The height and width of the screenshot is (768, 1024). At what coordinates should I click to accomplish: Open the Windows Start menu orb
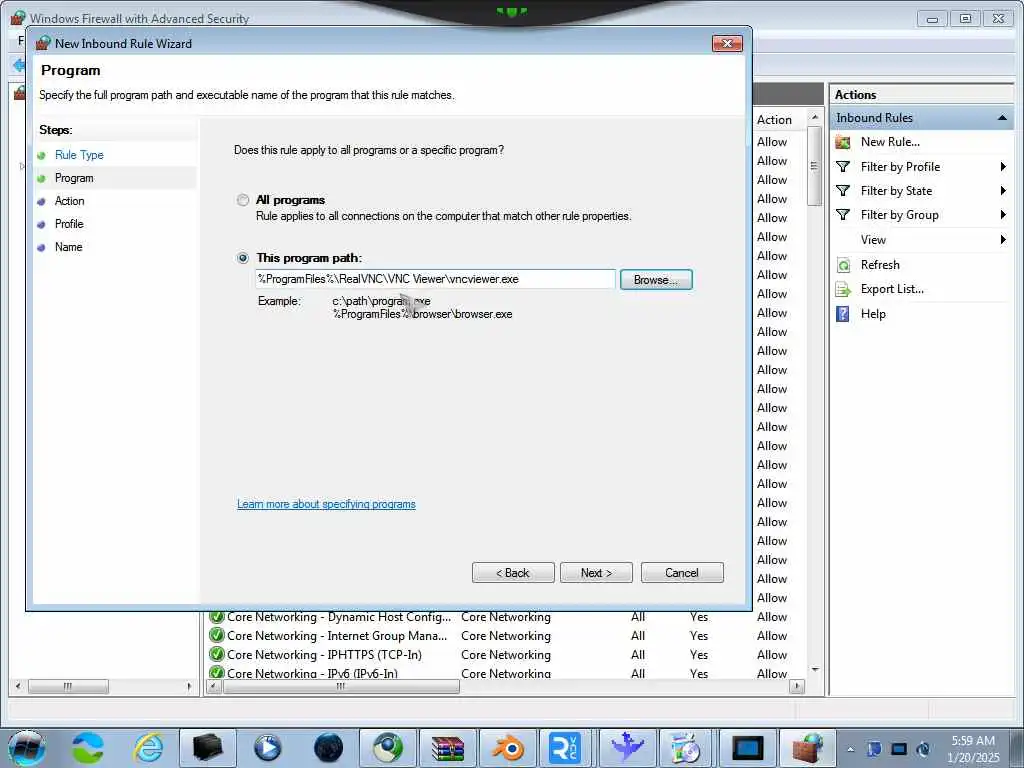27,748
